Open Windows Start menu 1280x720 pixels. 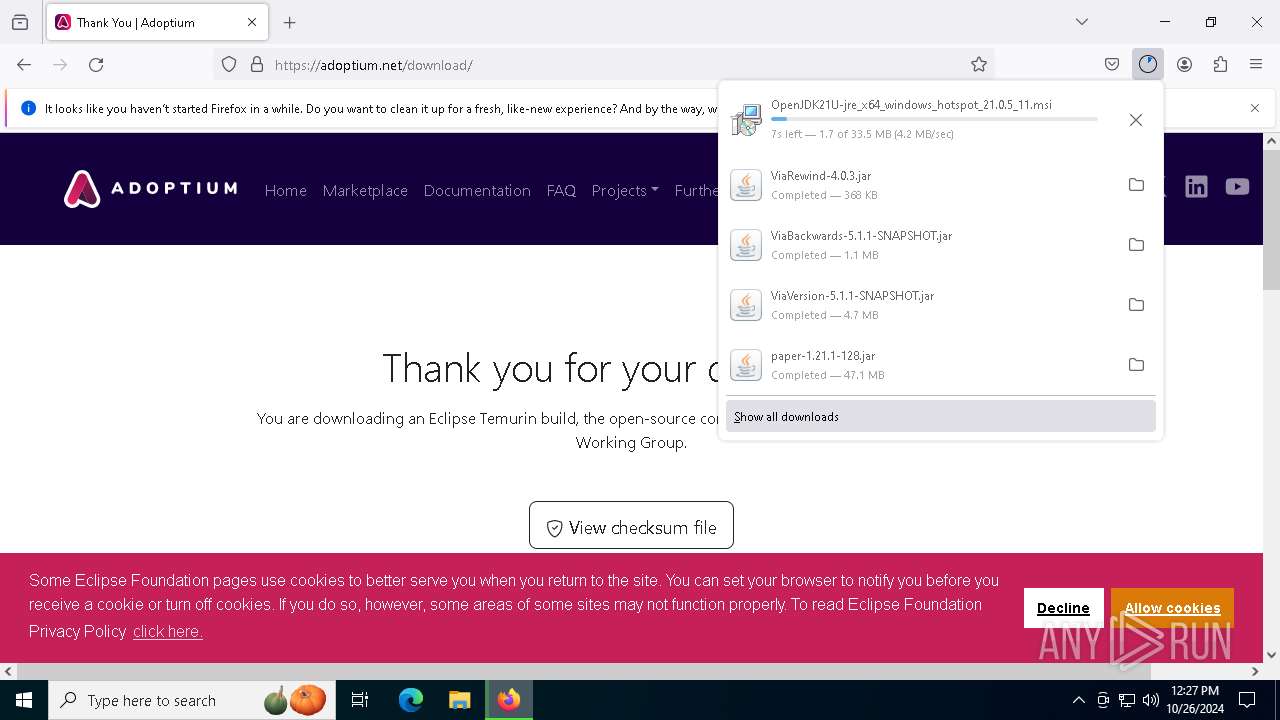[x=24, y=700]
